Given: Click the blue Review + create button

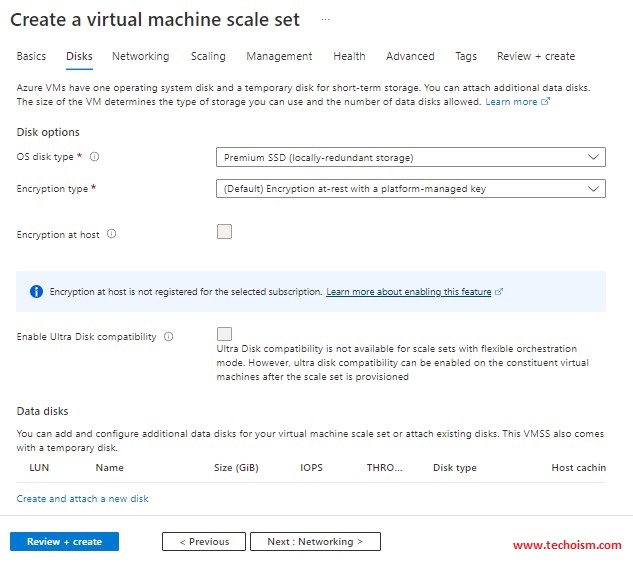Looking at the screenshot, I should [65, 541].
